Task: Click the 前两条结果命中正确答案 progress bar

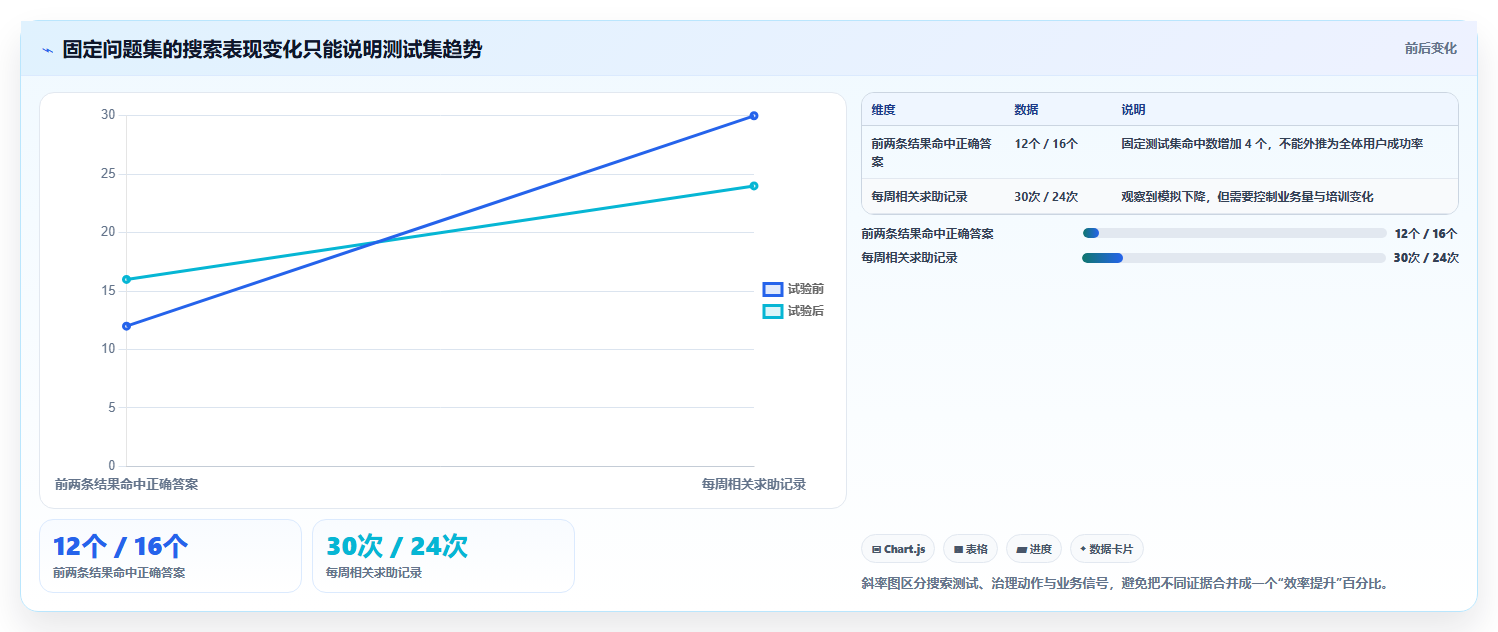Action: pyautogui.click(x=1234, y=233)
